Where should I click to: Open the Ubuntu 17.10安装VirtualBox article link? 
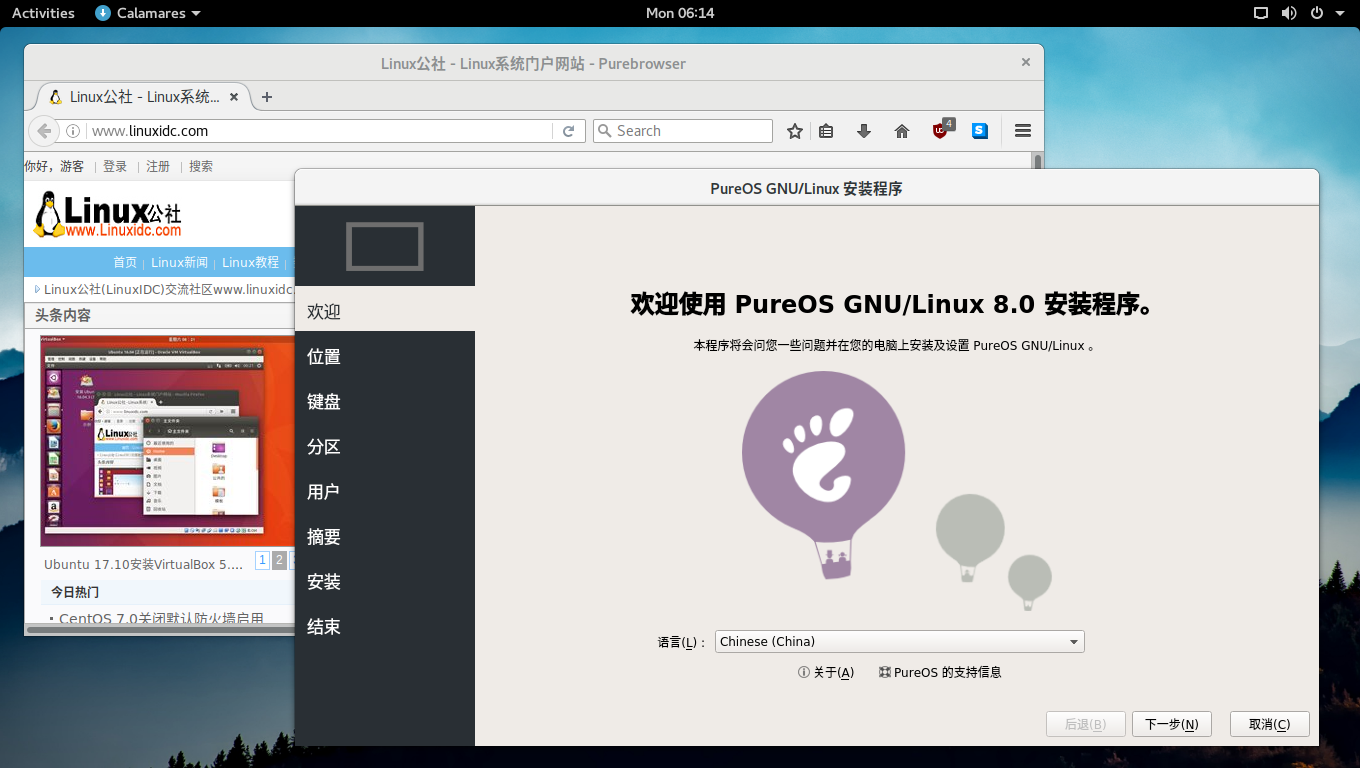[143, 564]
